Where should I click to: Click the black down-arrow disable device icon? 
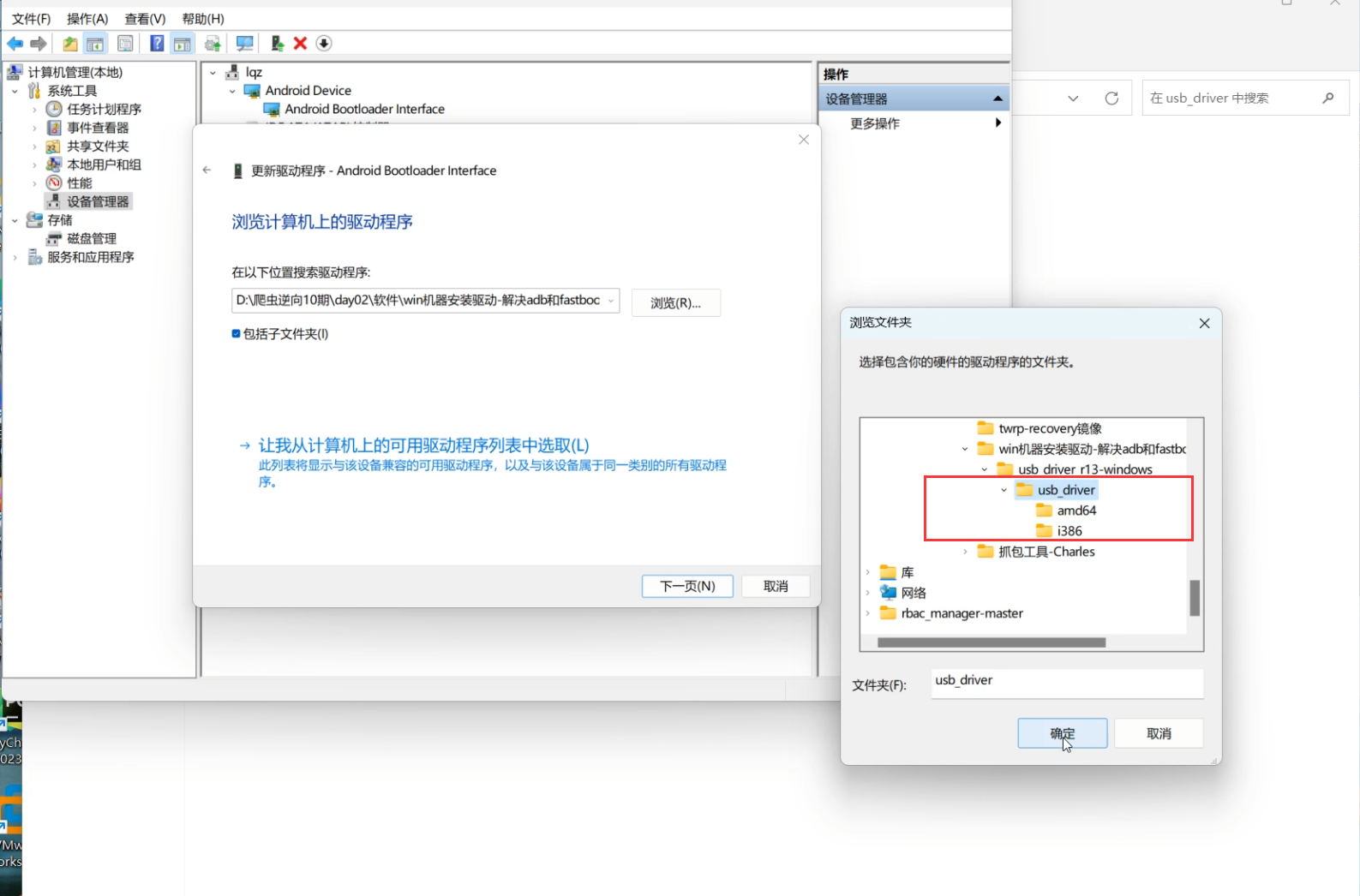(324, 44)
